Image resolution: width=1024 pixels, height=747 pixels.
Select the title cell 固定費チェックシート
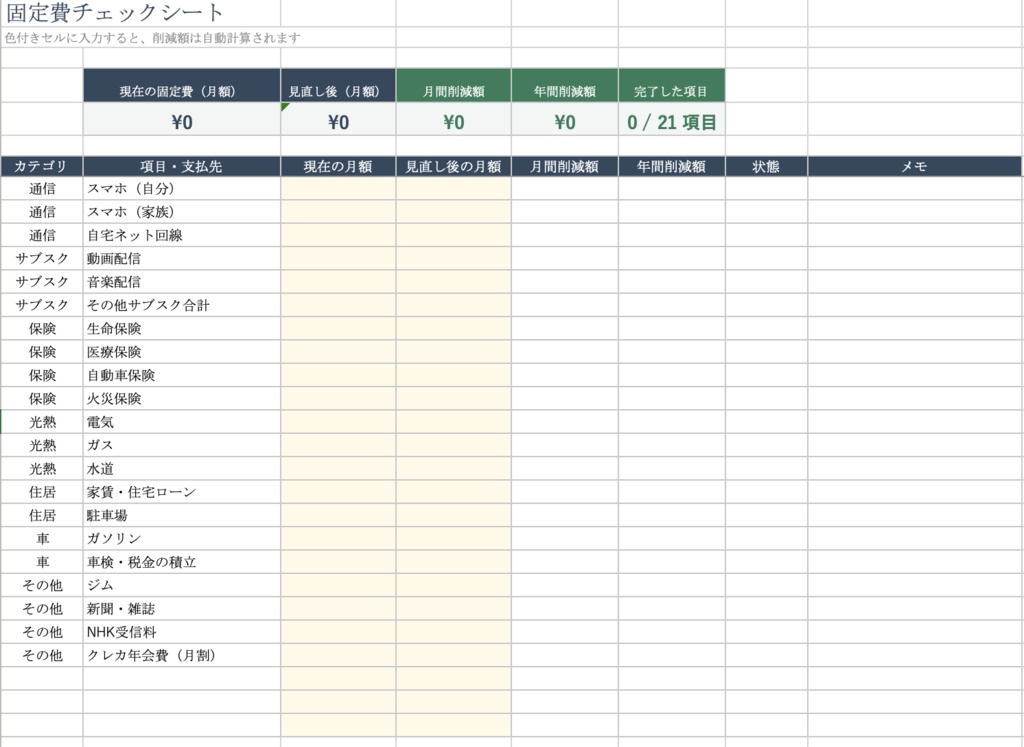pos(115,12)
